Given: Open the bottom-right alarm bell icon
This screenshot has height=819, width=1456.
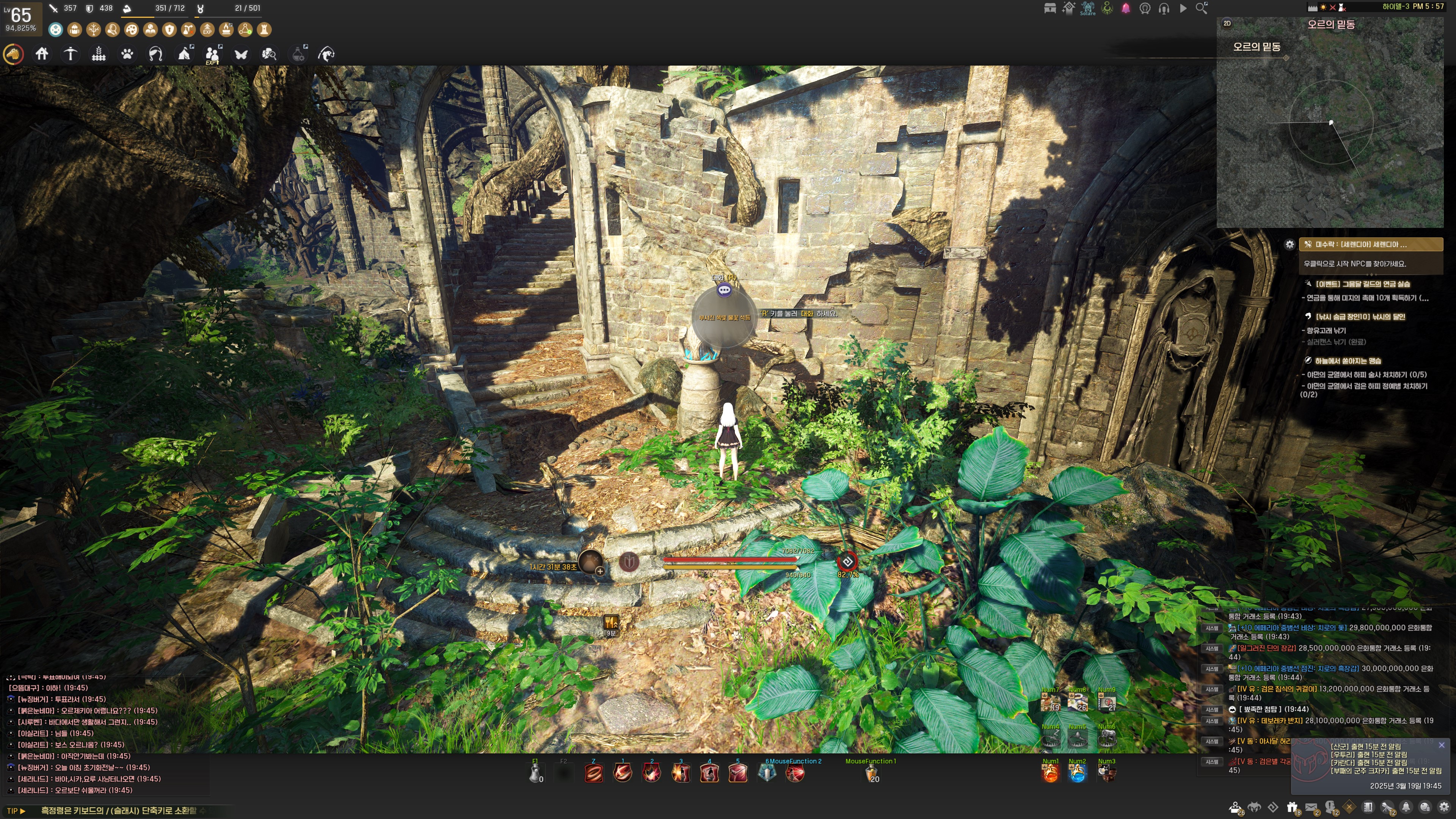Looking at the screenshot, I should pyautogui.click(x=1406, y=807).
